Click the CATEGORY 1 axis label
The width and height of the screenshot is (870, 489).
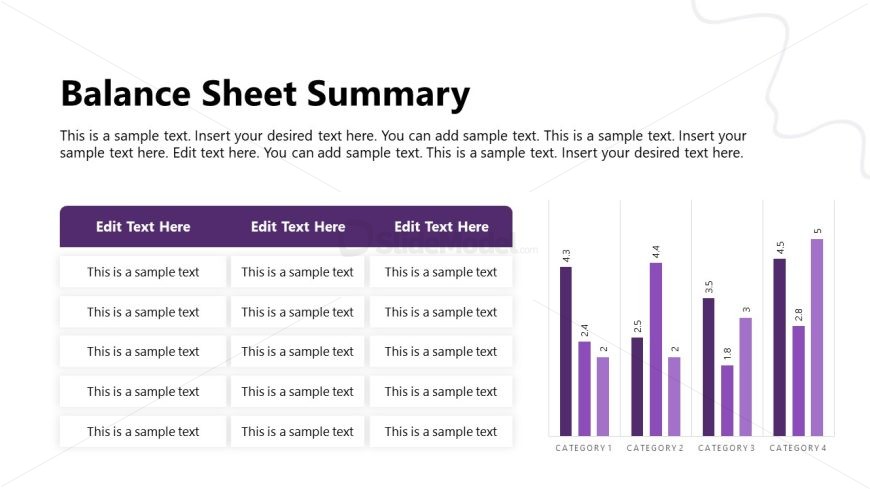(584, 448)
